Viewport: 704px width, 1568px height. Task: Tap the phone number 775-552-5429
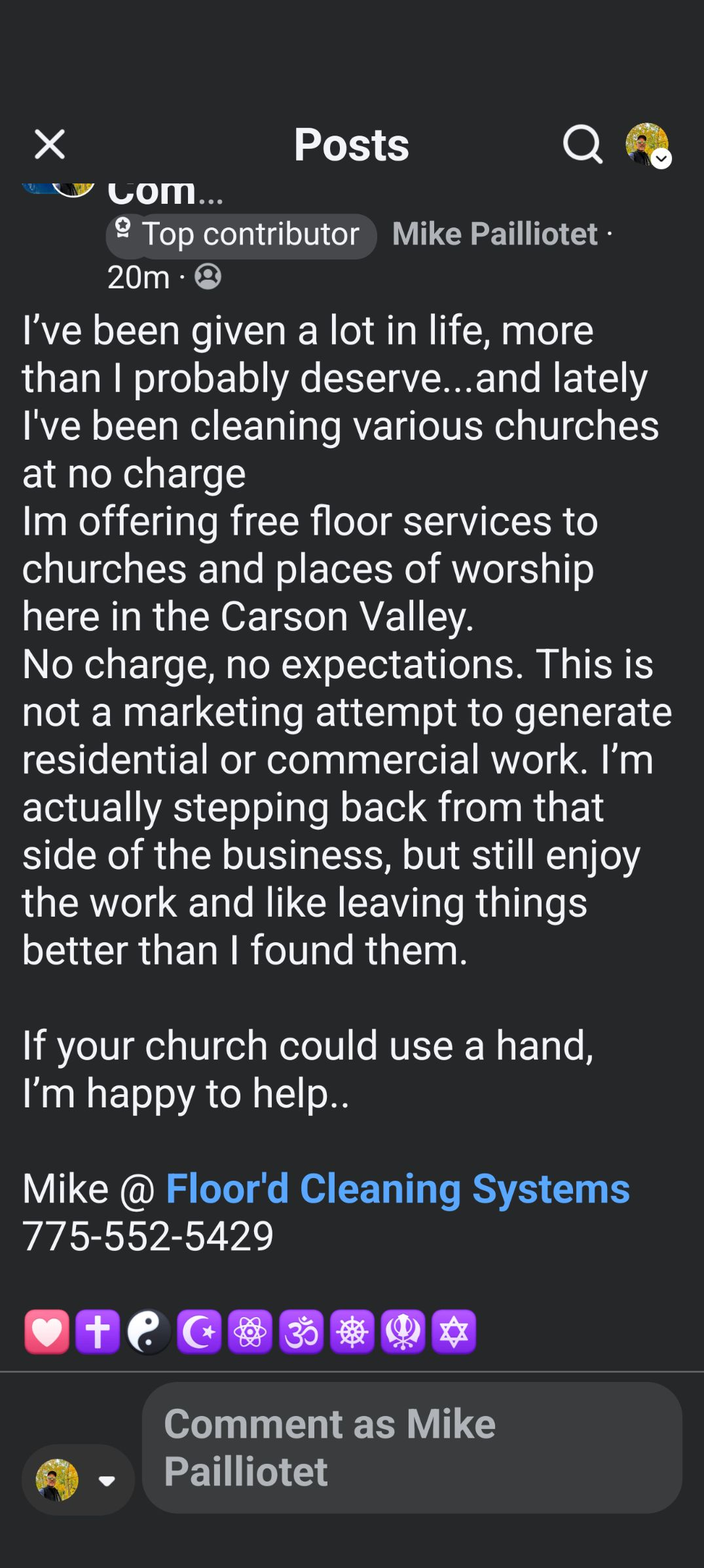click(x=148, y=1236)
